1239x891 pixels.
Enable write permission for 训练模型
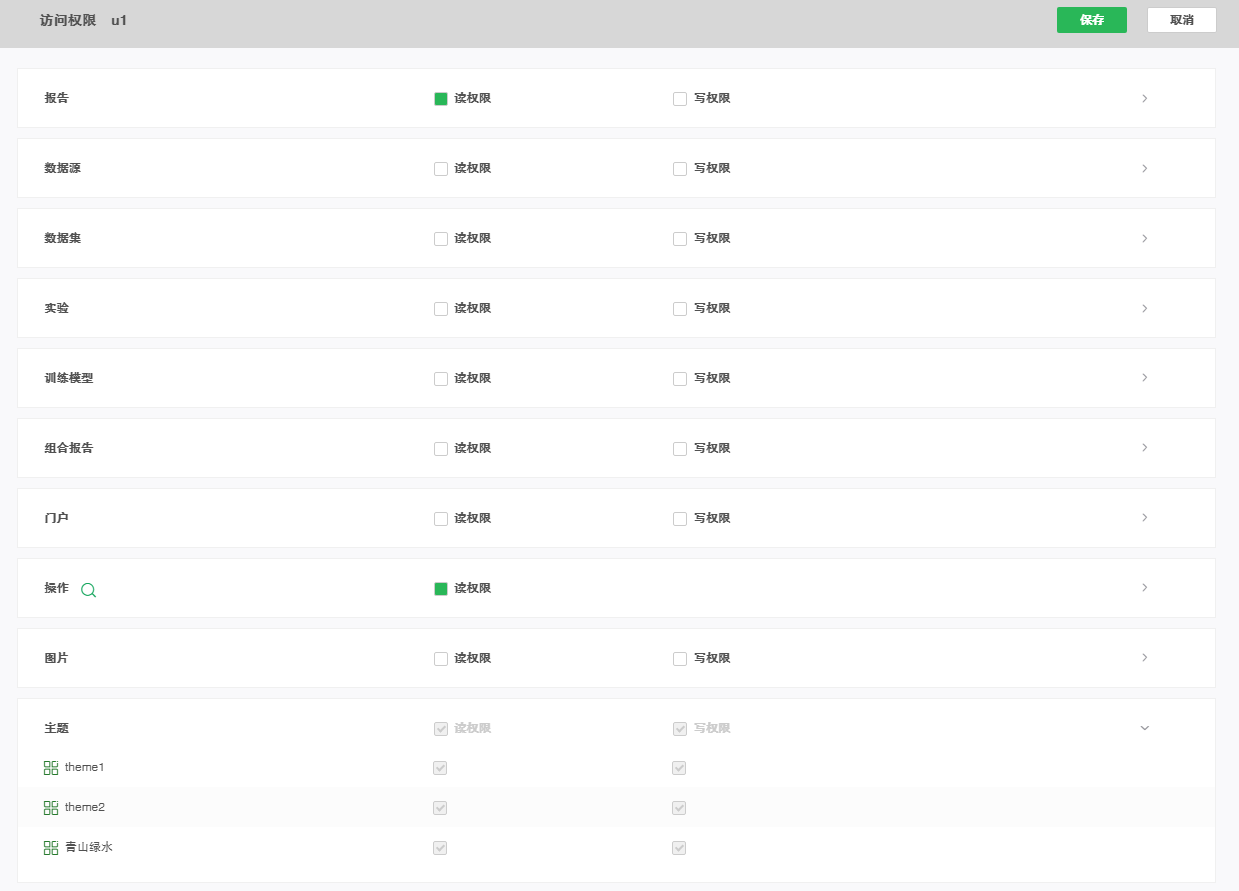pyautogui.click(x=680, y=379)
